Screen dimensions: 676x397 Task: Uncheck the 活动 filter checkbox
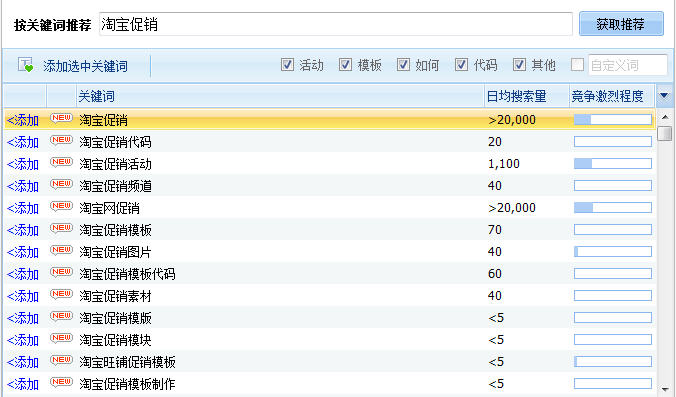click(x=287, y=65)
